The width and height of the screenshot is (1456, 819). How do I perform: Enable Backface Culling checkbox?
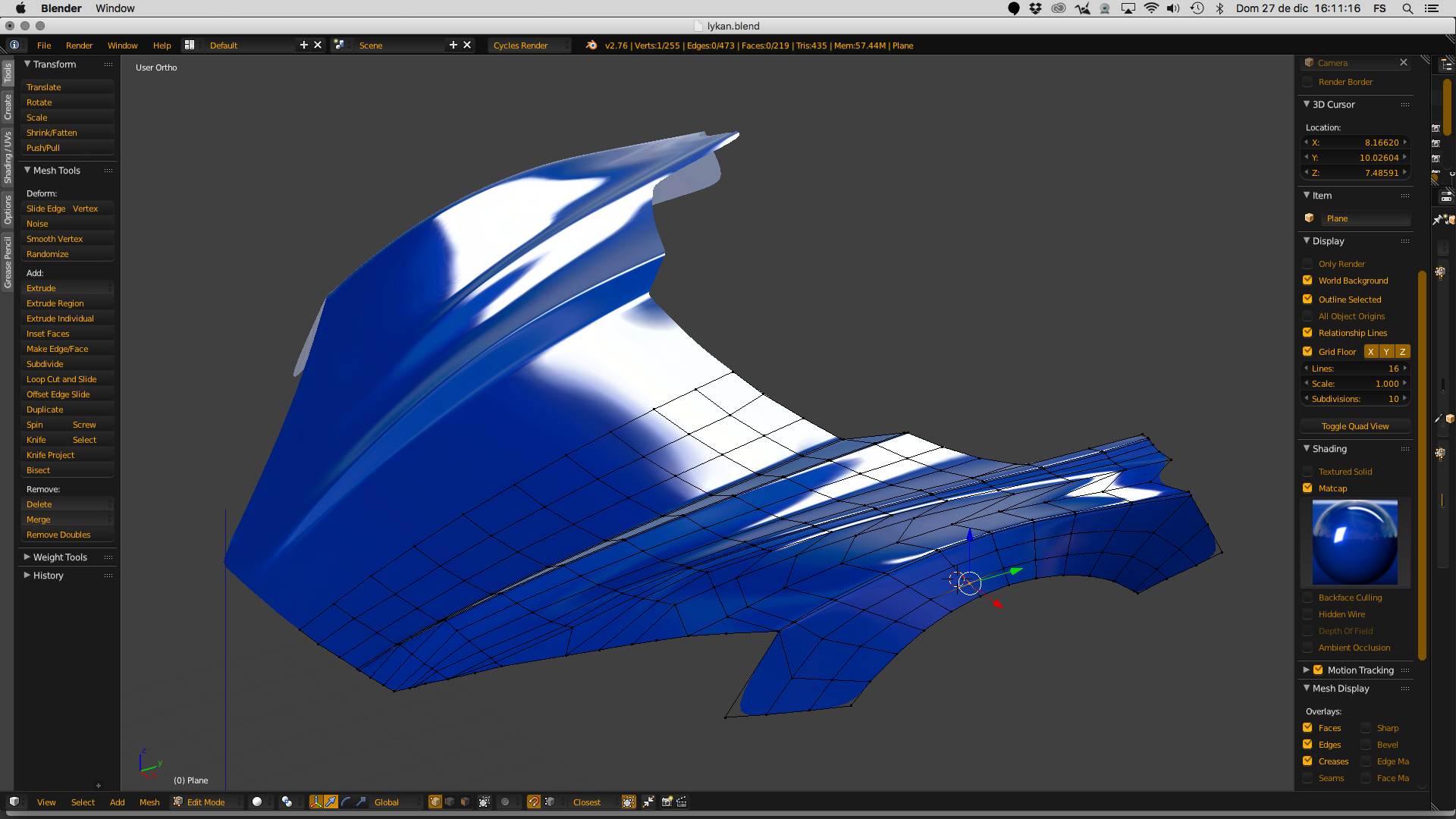tap(1307, 598)
